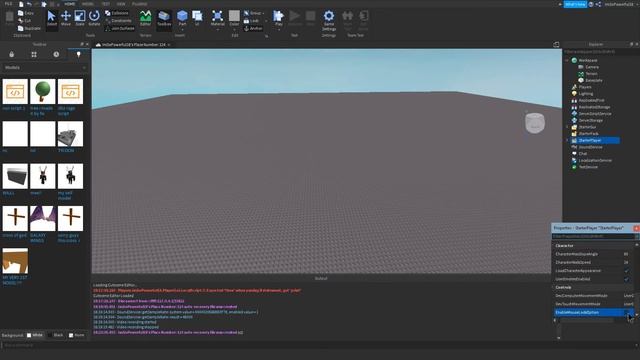This screenshot has height=360, width=640.
Task: Open the Toolbox creations lightbulb icon
Action: tap(78, 54)
